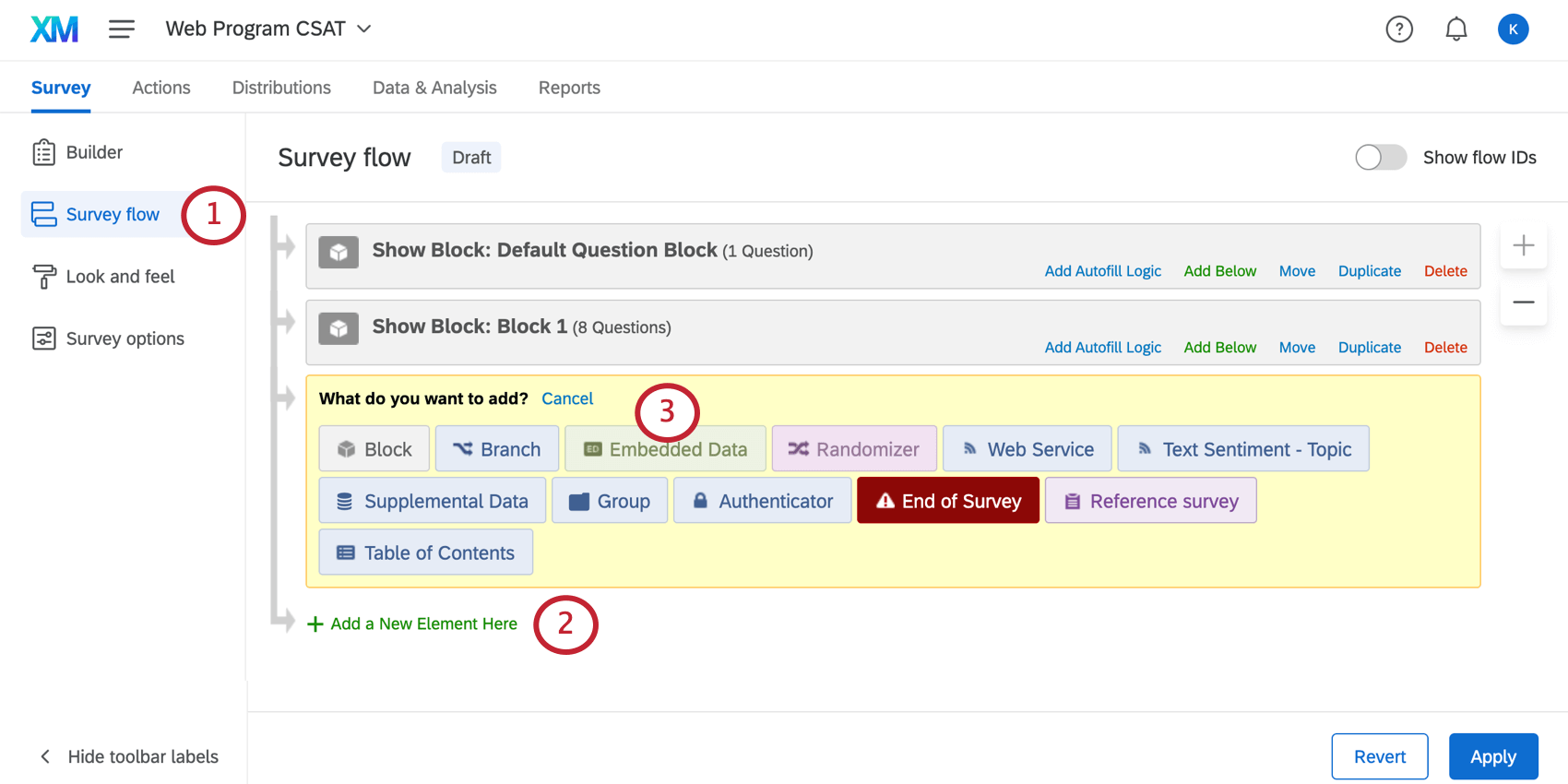Click the Apply button

click(x=1492, y=756)
